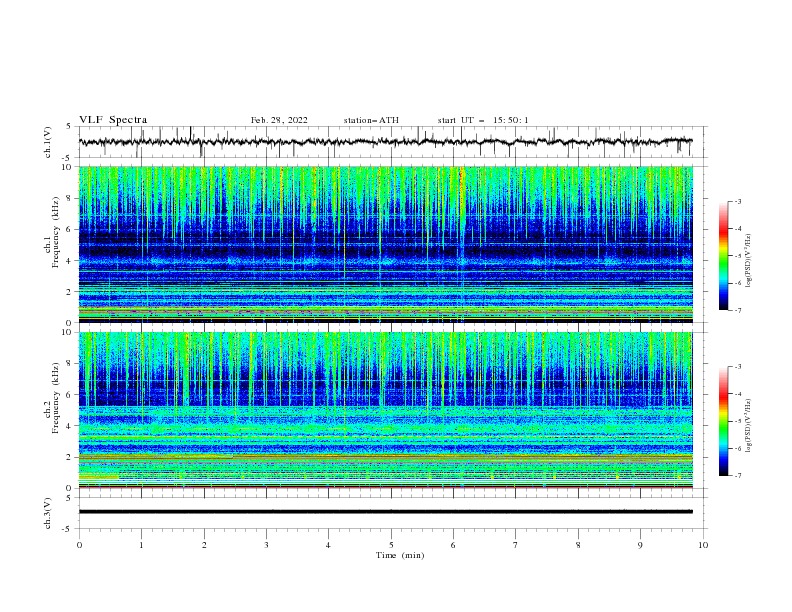Click the ch.1 color bar log(PSD) label
The width and height of the screenshot is (792, 612).
(x=748, y=261)
